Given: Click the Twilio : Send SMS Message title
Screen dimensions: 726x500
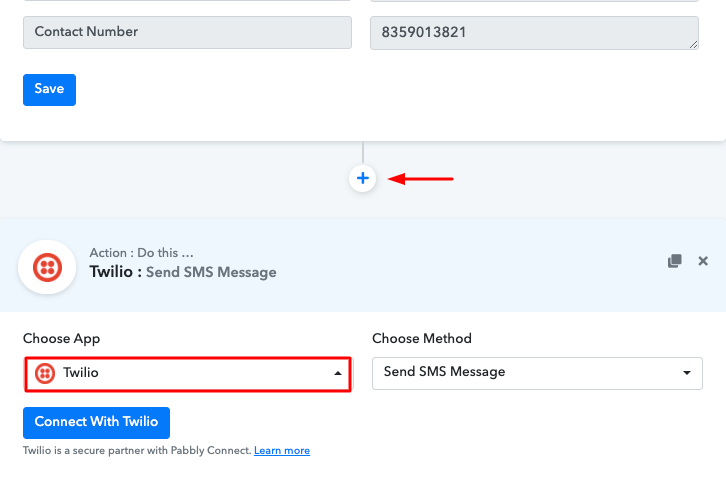Looking at the screenshot, I should (x=183, y=272).
